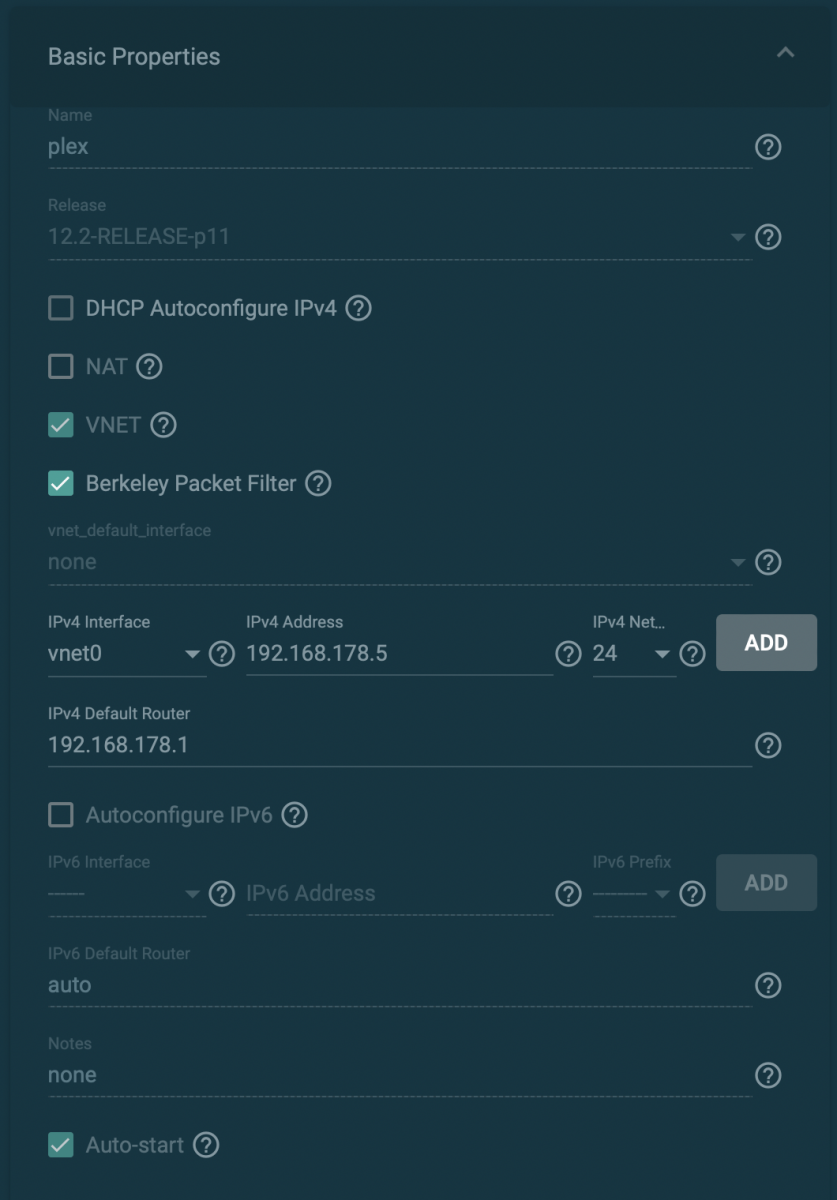Open the IPv4 Netmask 24 dropdown
The height and width of the screenshot is (1200, 837).
634,654
